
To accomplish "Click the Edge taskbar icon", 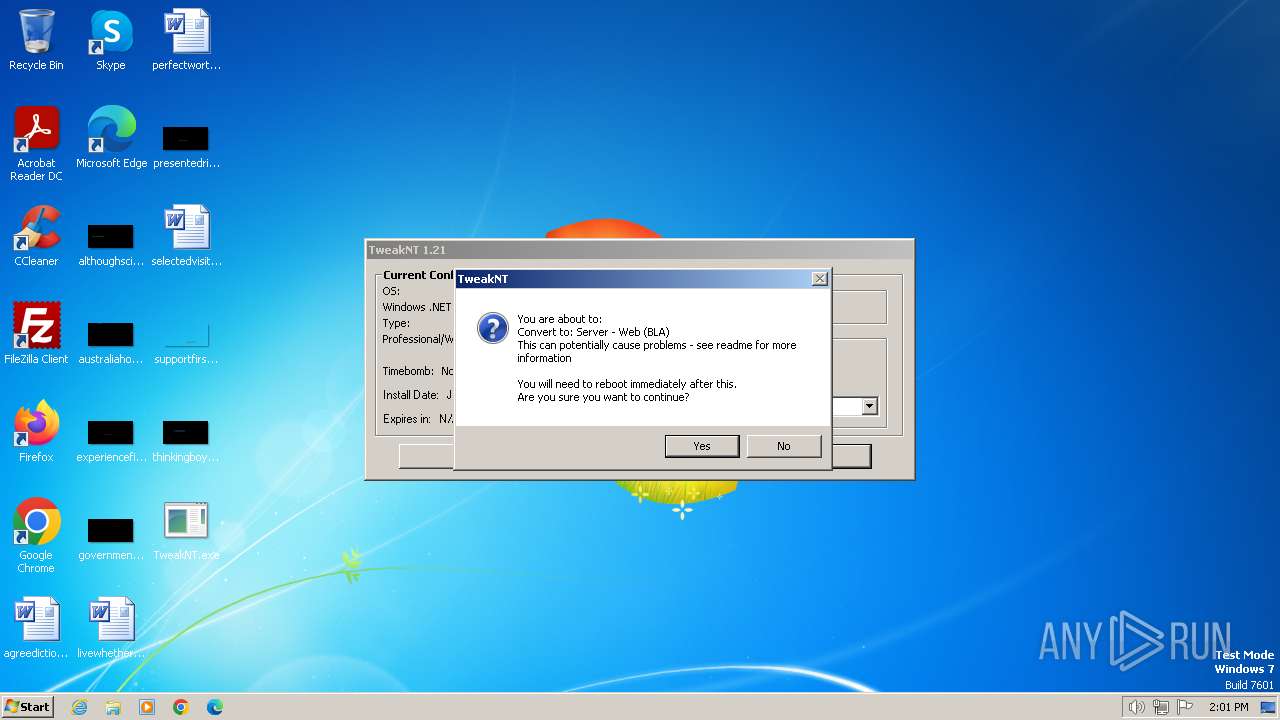I will pos(215,707).
